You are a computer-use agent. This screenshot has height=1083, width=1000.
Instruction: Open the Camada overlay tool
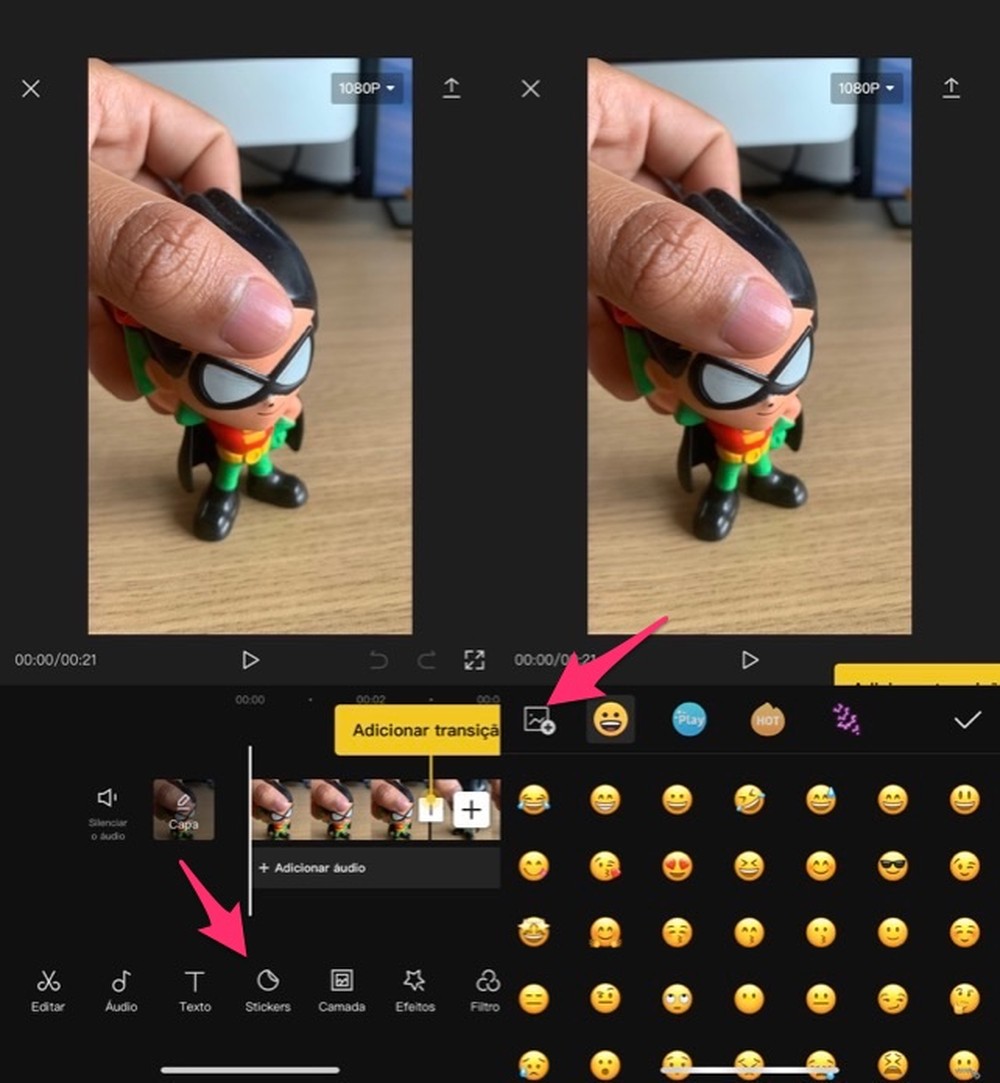342,990
